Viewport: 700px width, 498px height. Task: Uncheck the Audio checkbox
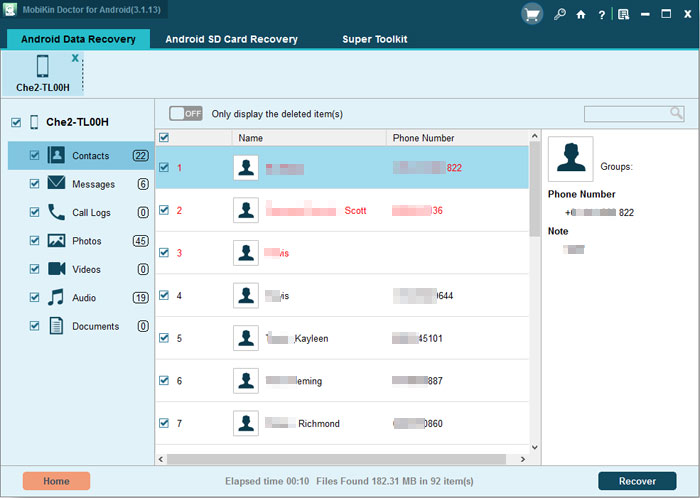click(34, 297)
